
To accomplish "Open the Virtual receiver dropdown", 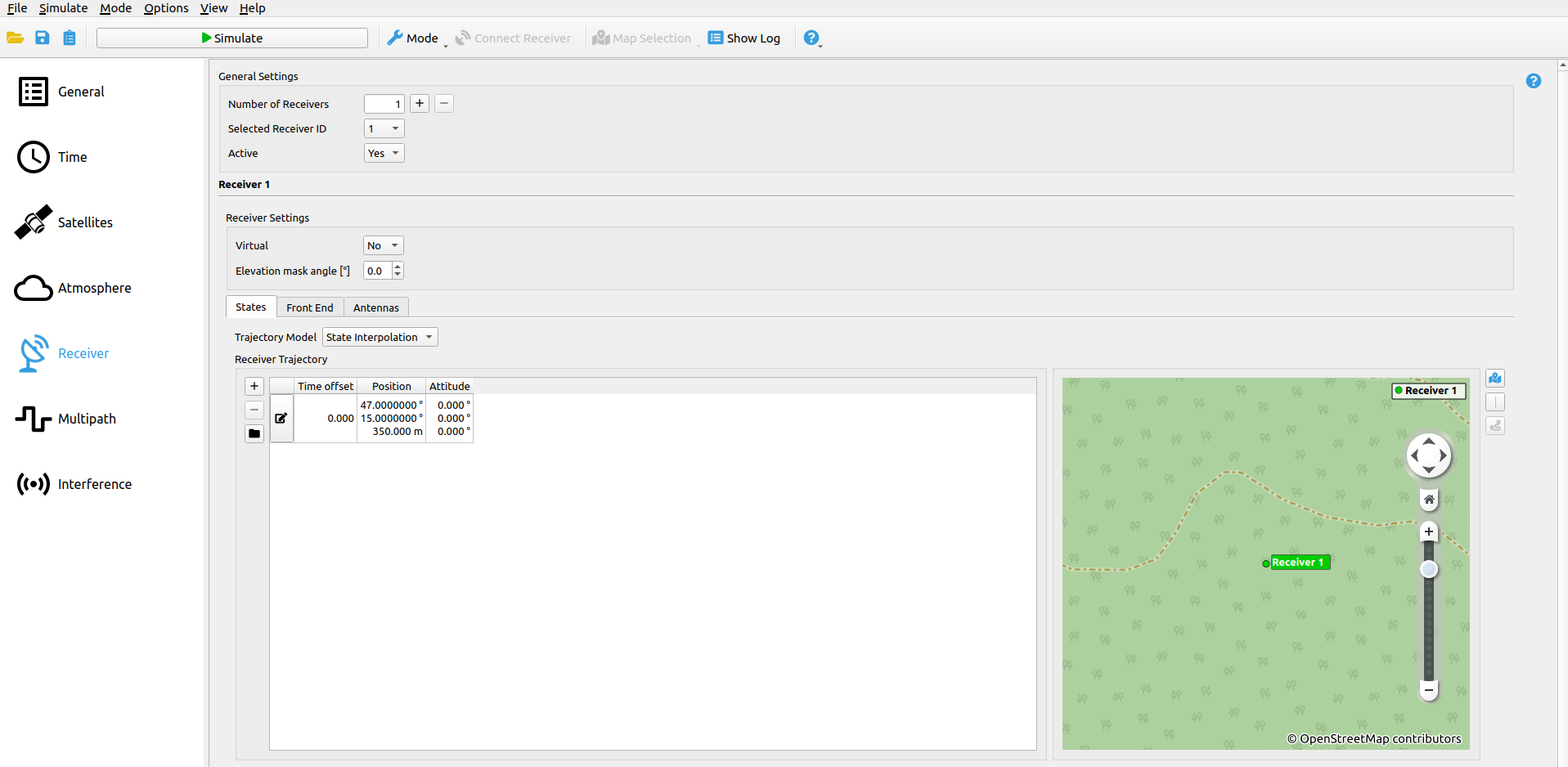I will [x=383, y=245].
